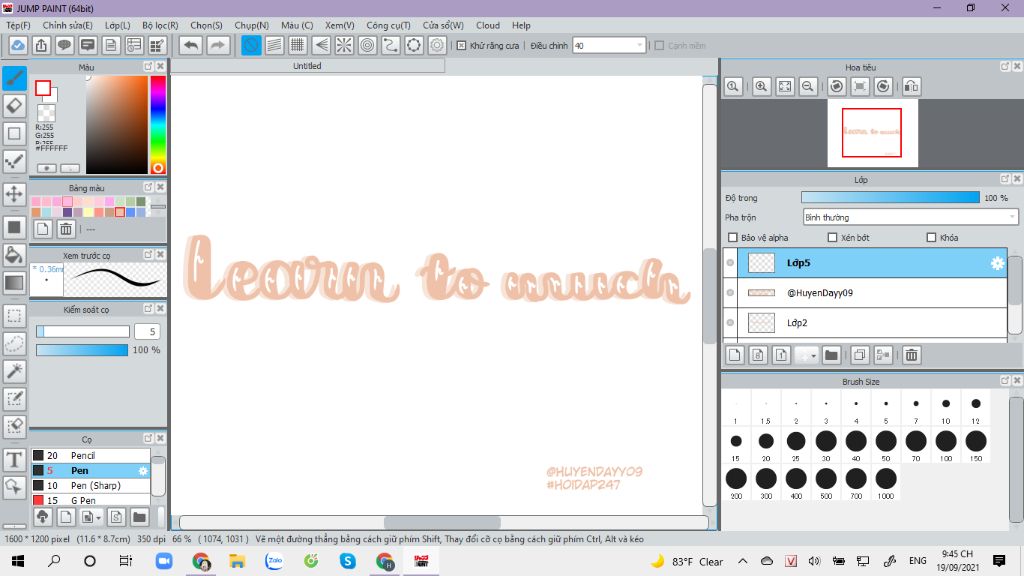Screen dimensions: 1024x576
Task: Choose brush size 50 preset
Action: [x=886, y=445]
